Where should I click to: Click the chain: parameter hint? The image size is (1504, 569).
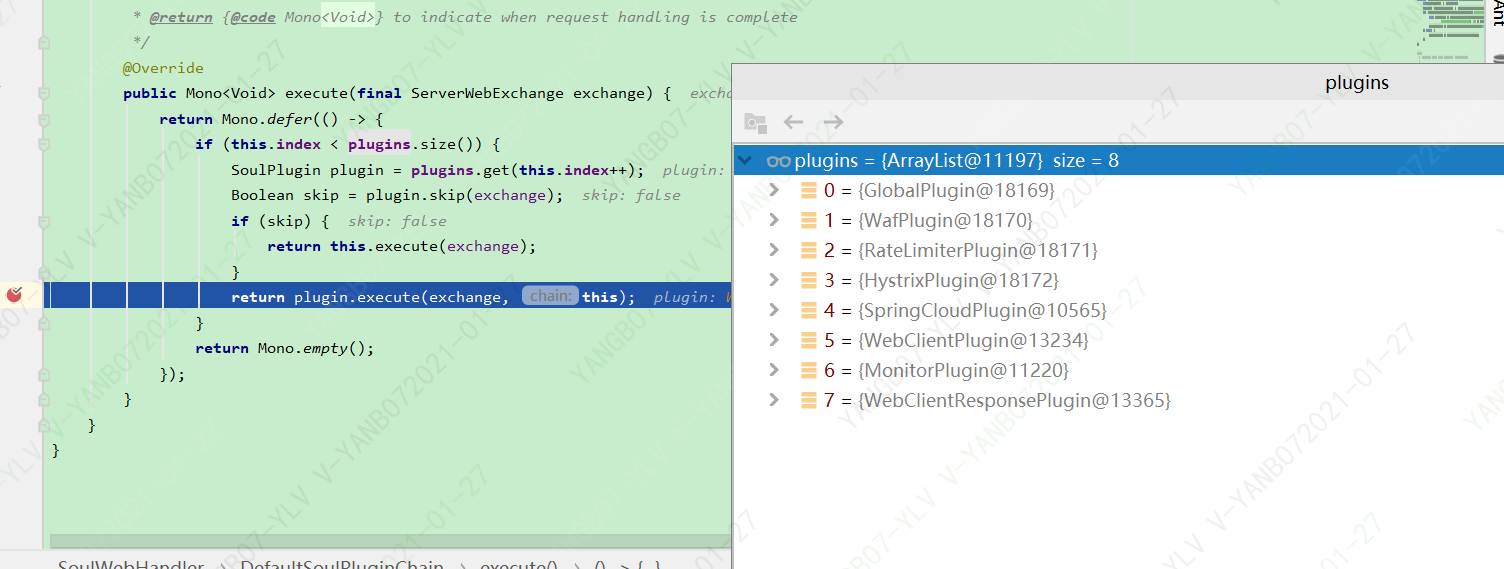point(550,296)
